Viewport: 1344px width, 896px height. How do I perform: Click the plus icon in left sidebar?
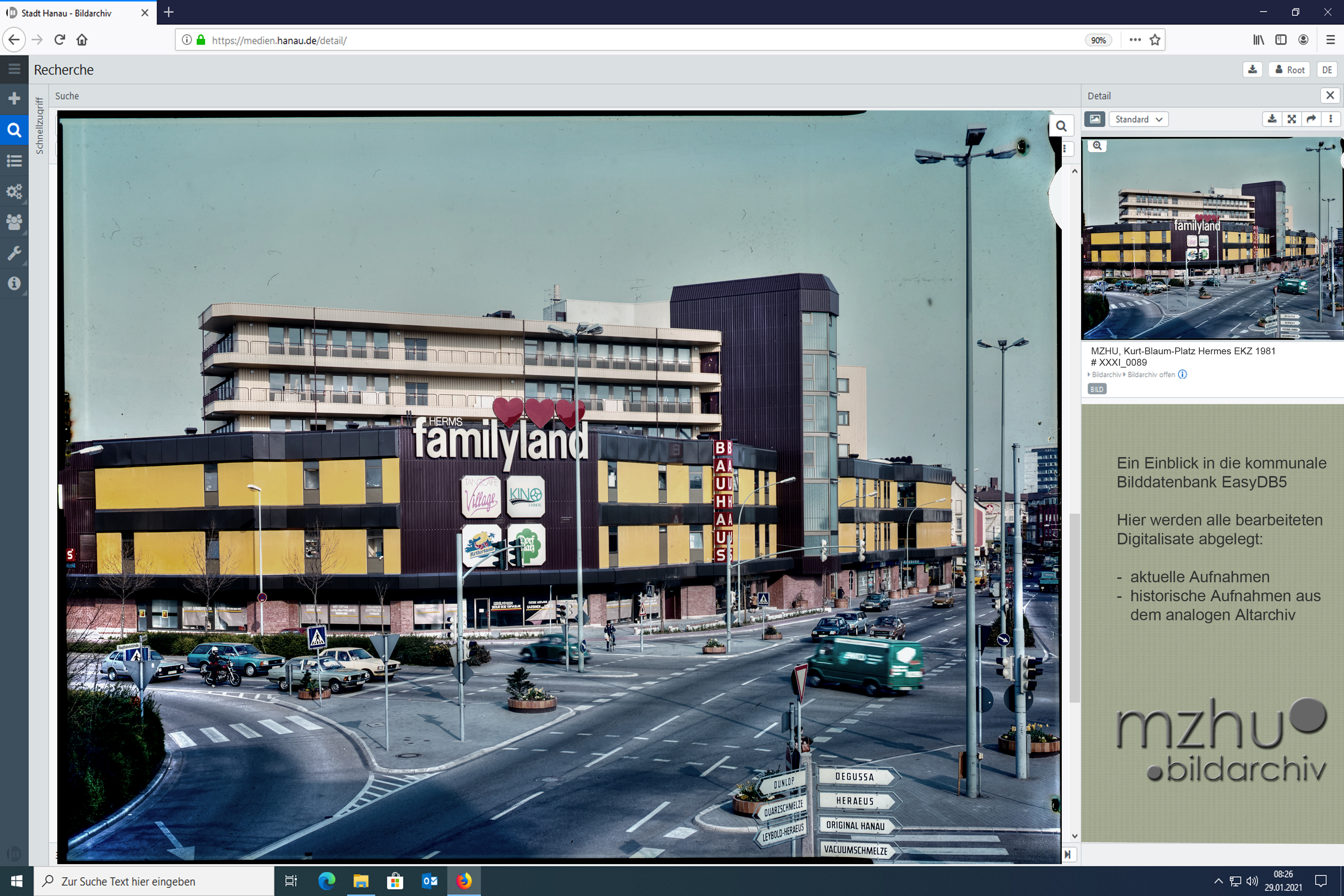click(14, 98)
